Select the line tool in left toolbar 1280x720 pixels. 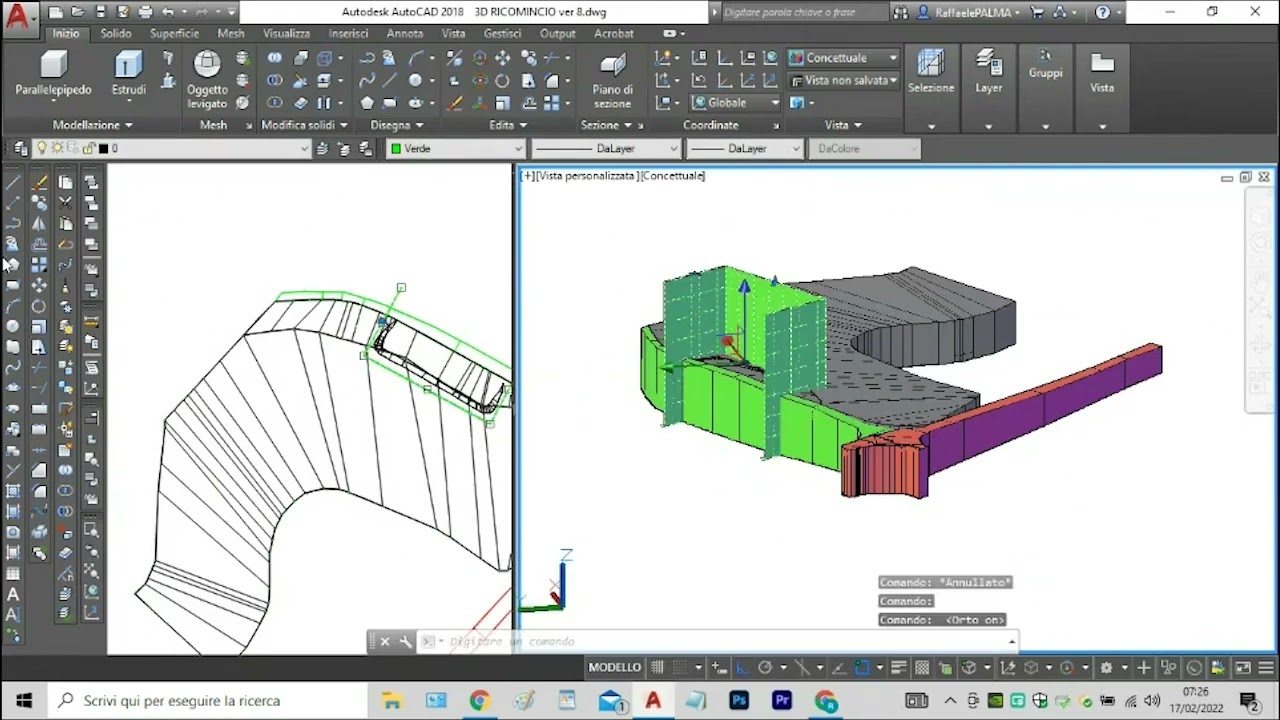[12, 182]
